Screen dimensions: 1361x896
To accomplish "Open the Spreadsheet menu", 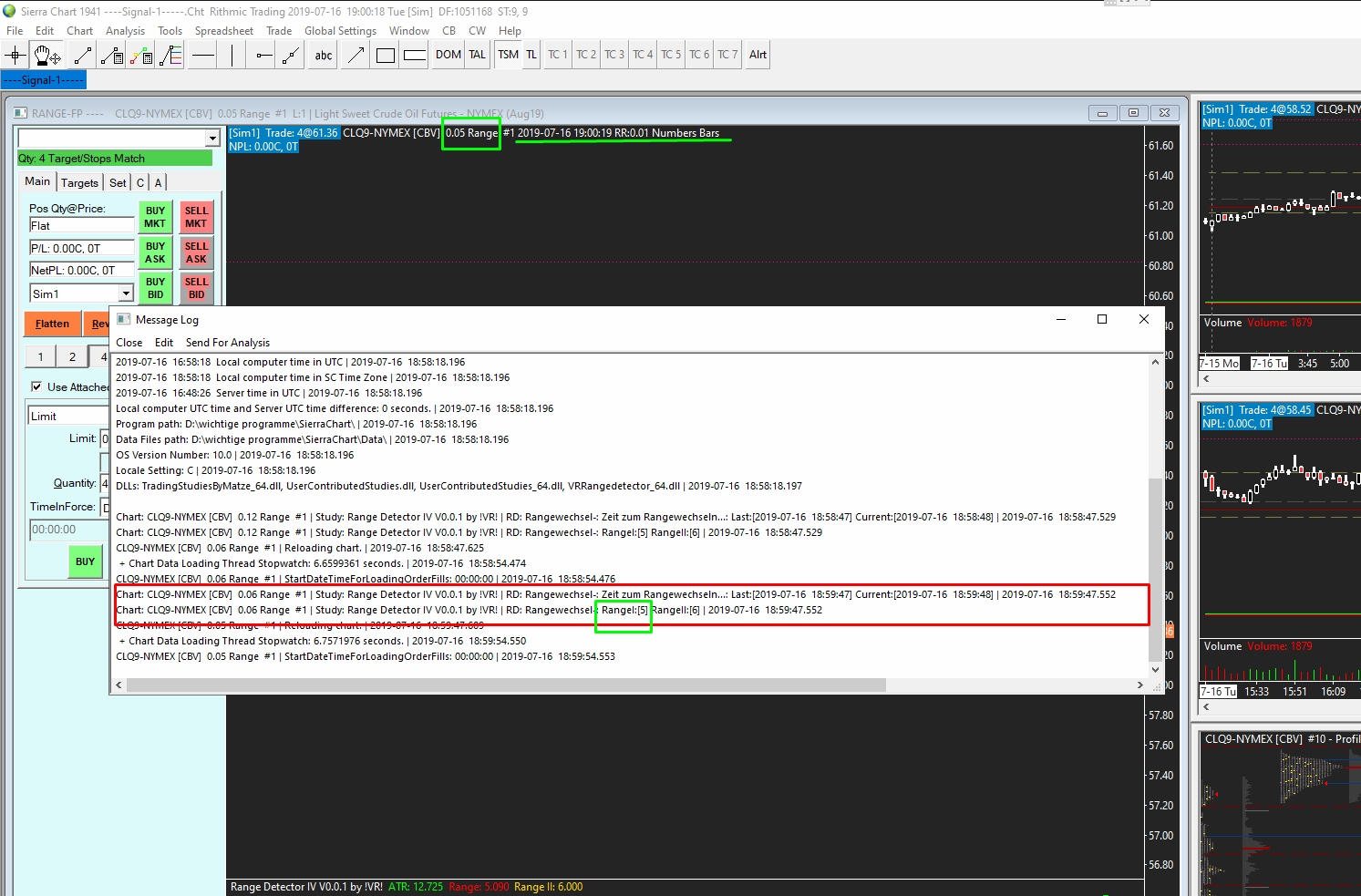I will click(224, 30).
